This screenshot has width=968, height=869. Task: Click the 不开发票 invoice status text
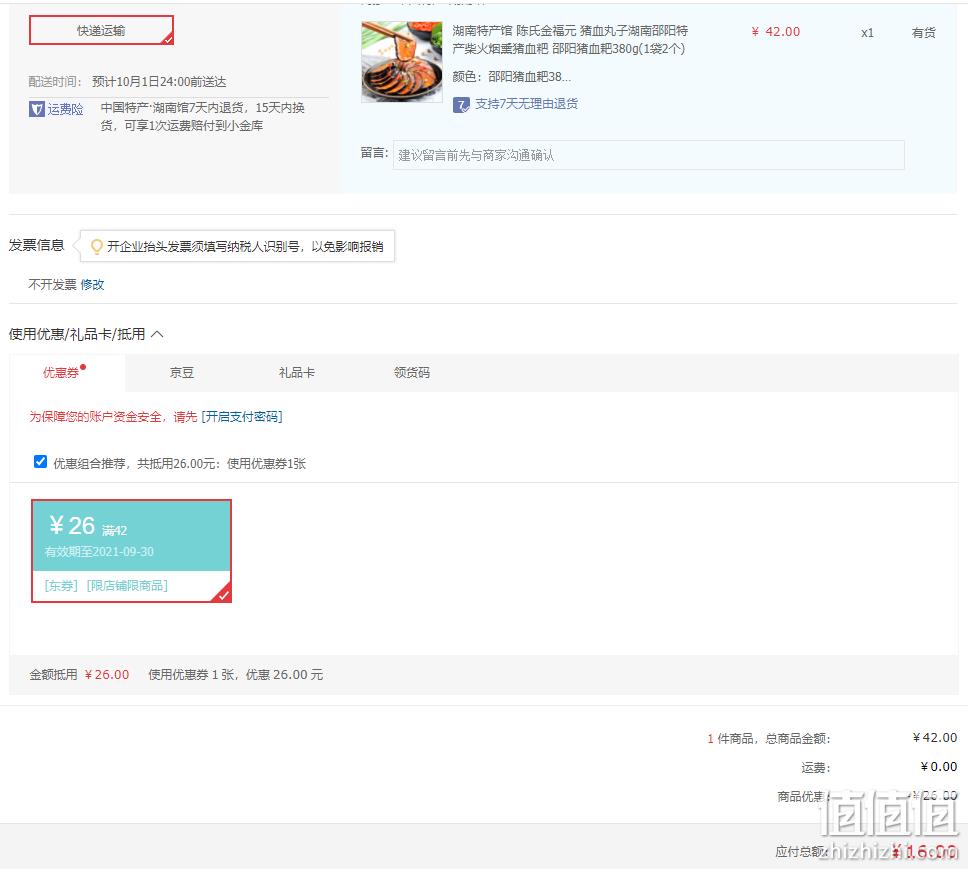coord(52,285)
